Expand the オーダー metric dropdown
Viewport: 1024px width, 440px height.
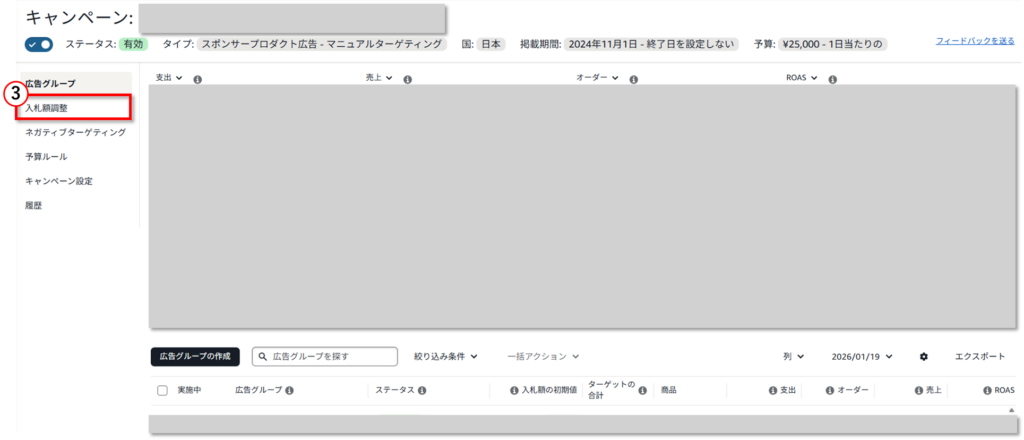point(597,78)
